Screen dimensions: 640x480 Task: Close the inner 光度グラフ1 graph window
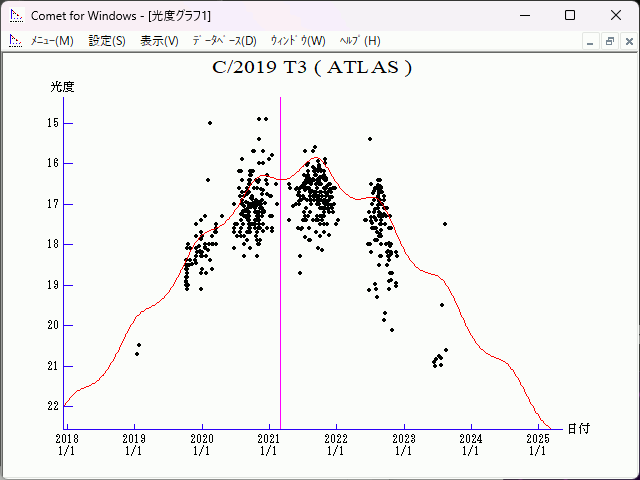click(x=627, y=41)
